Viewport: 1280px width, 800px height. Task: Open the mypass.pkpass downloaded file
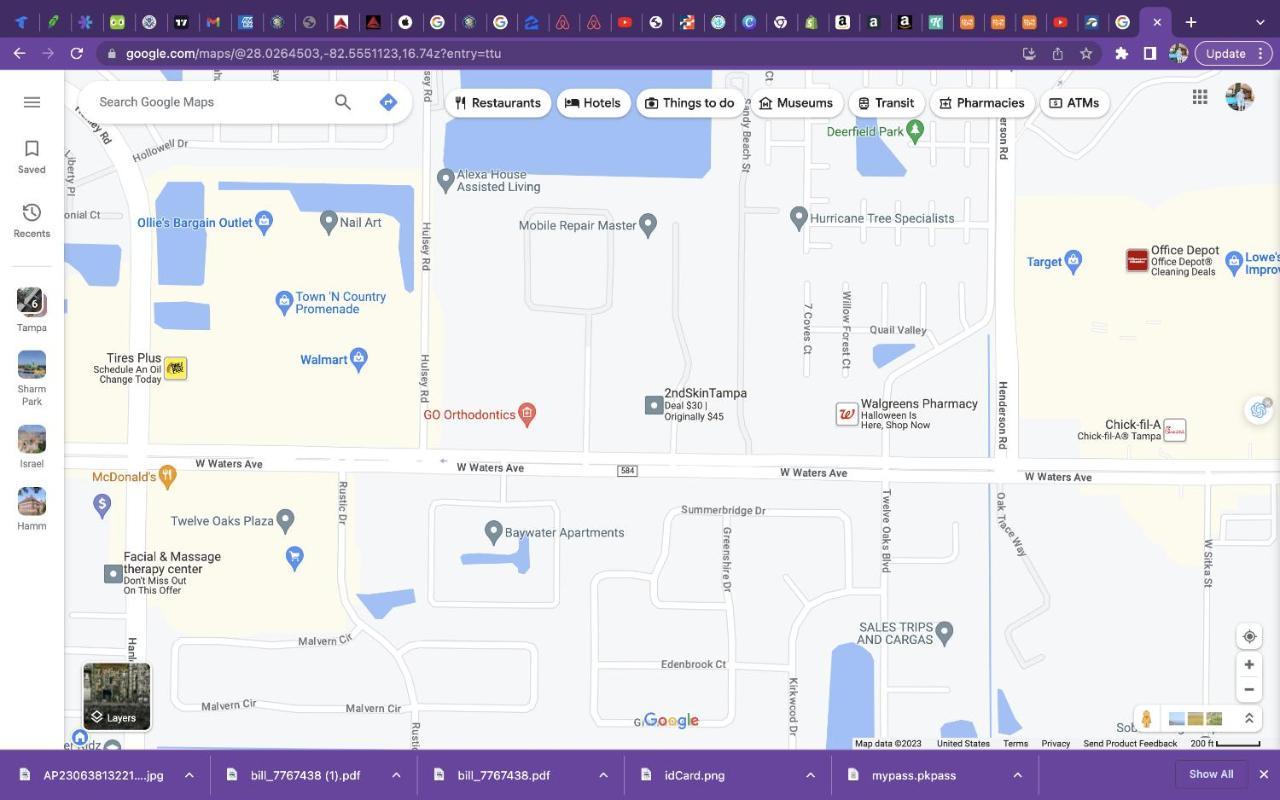pos(913,775)
